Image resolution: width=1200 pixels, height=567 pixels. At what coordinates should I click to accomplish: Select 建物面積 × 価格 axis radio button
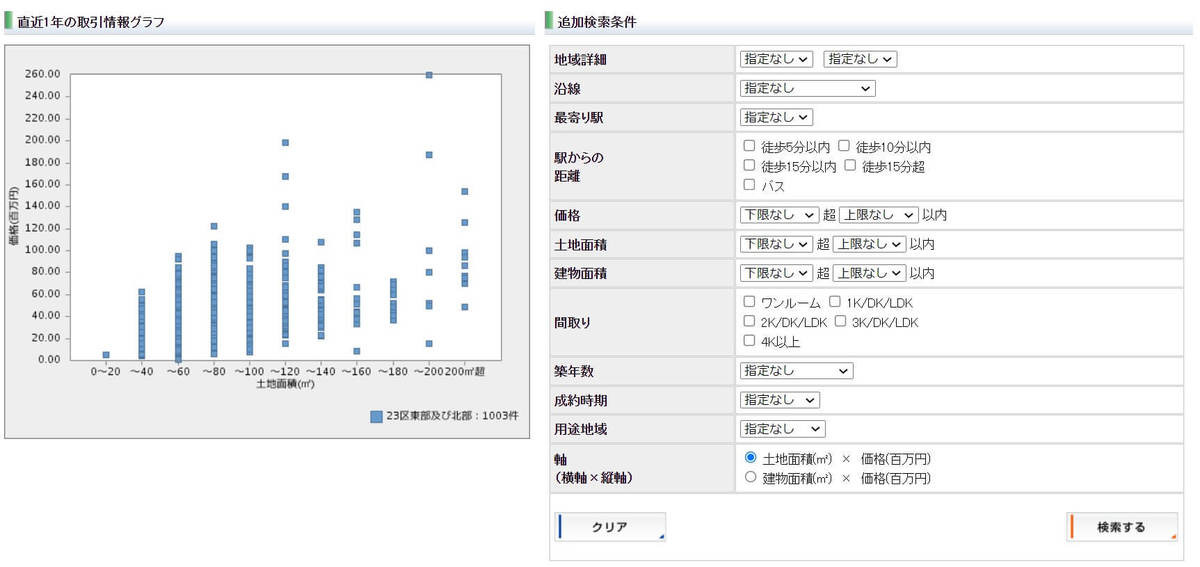(x=751, y=478)
